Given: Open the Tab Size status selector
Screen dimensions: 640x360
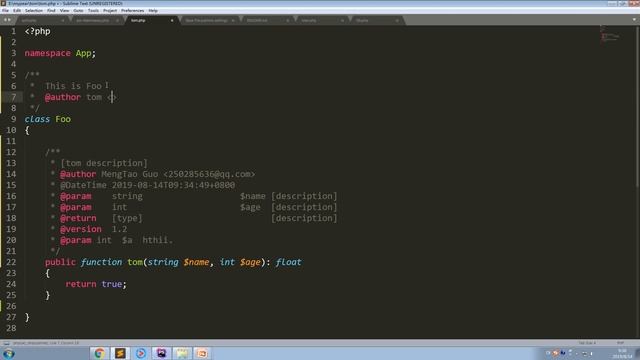Looking at the screenshot, I should [587, 343].
